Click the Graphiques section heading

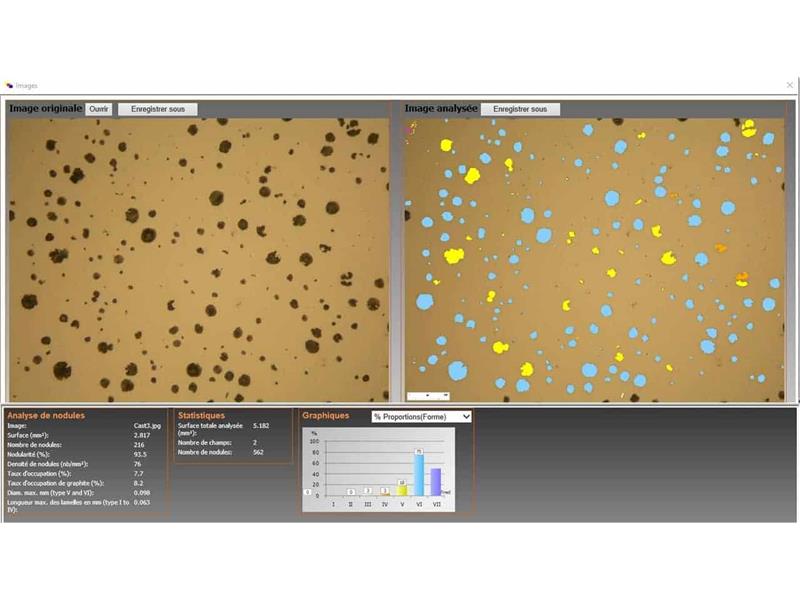tap(326, 415)
